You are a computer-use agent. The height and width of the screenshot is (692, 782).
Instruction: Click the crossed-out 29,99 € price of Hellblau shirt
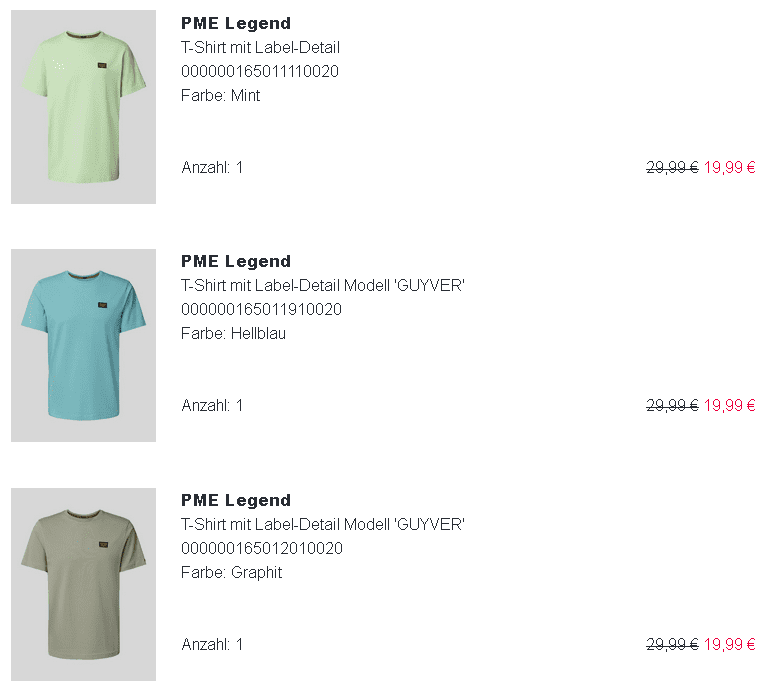click(672, 405)
